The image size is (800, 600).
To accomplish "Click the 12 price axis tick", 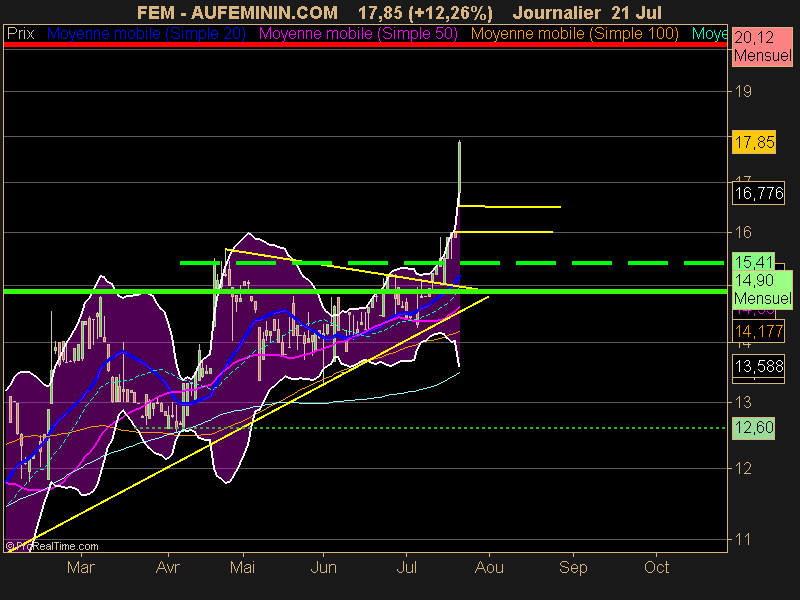I will point(743,468).
